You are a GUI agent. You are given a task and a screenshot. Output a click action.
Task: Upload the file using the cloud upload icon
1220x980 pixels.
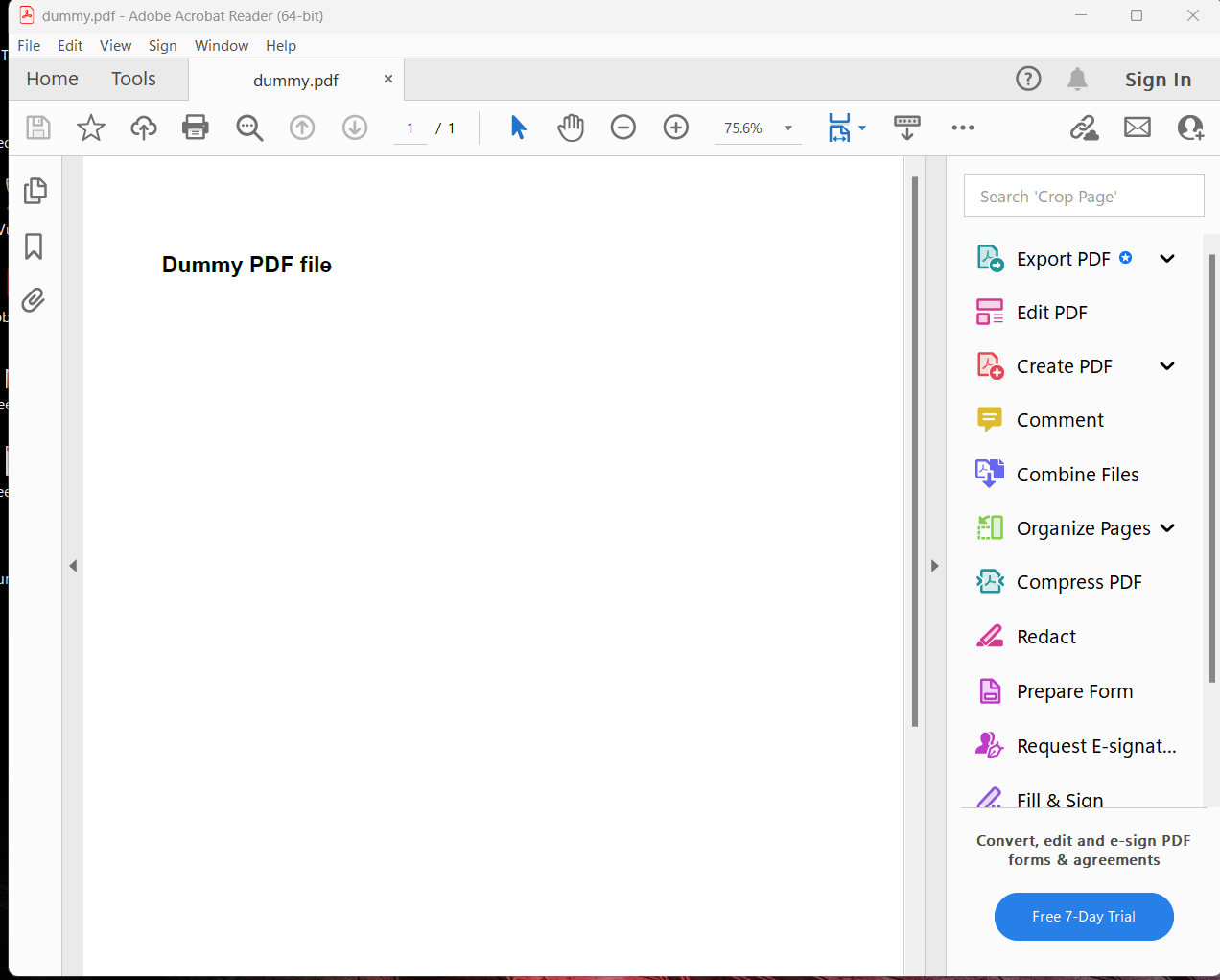[144, 128]
